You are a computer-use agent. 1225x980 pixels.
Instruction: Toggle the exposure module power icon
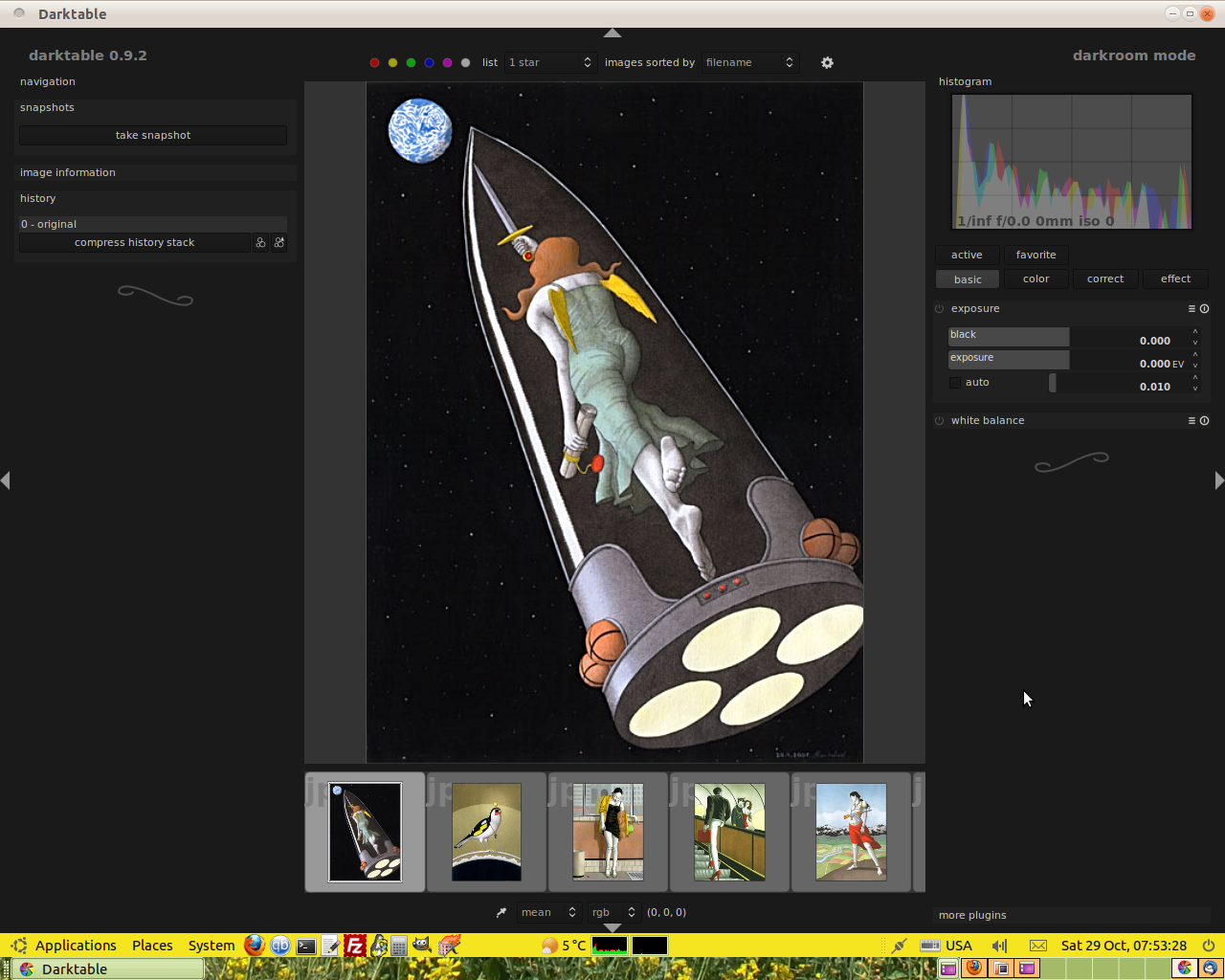[939, 309]
